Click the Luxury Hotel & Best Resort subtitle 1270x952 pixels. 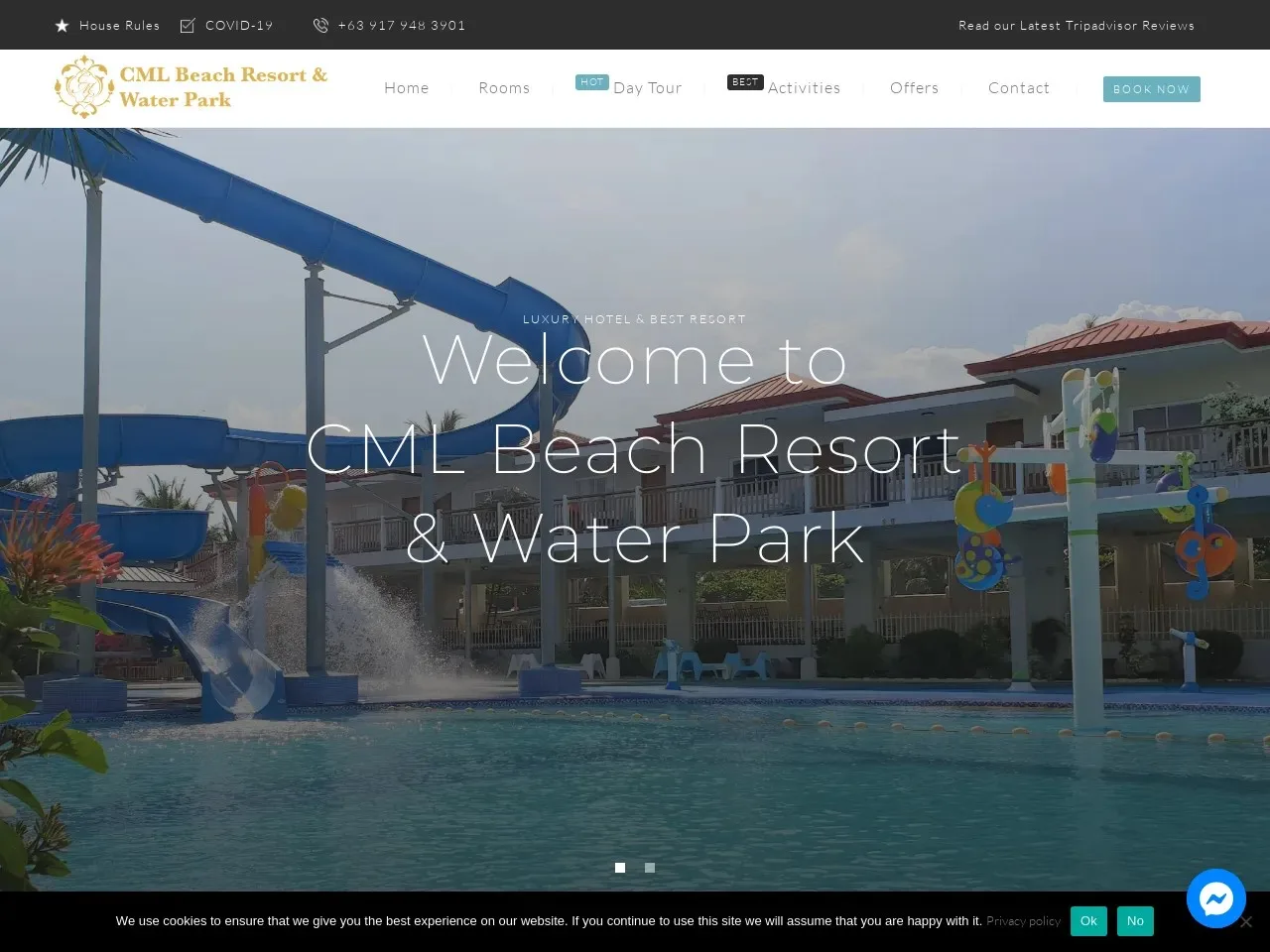(x=635, y=319)
